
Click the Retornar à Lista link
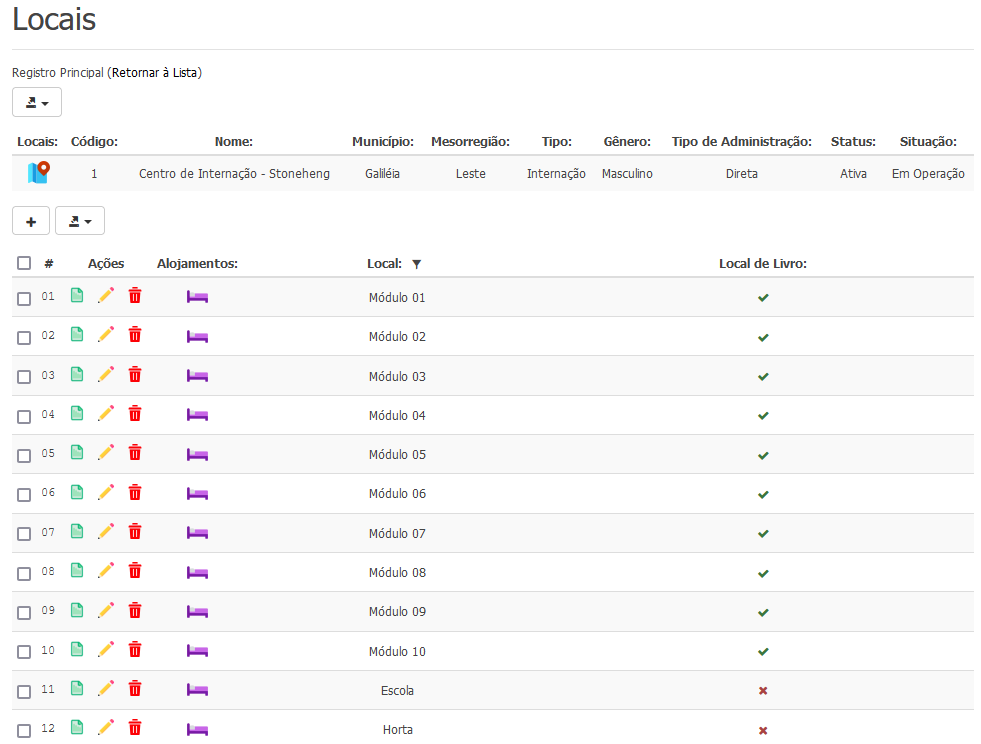point(156,73)
